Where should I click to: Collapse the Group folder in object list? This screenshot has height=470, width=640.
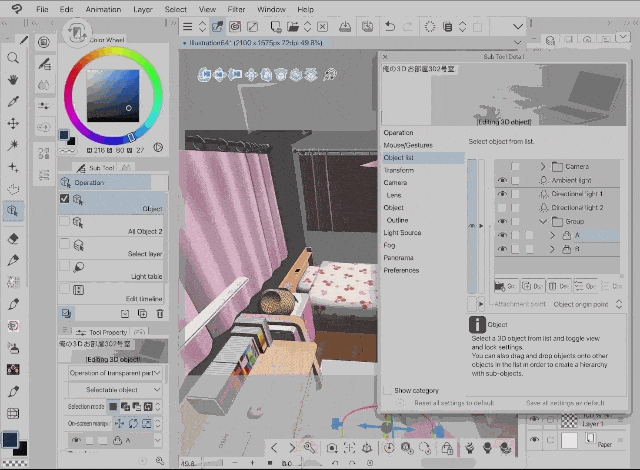click(x=542, y=221)
